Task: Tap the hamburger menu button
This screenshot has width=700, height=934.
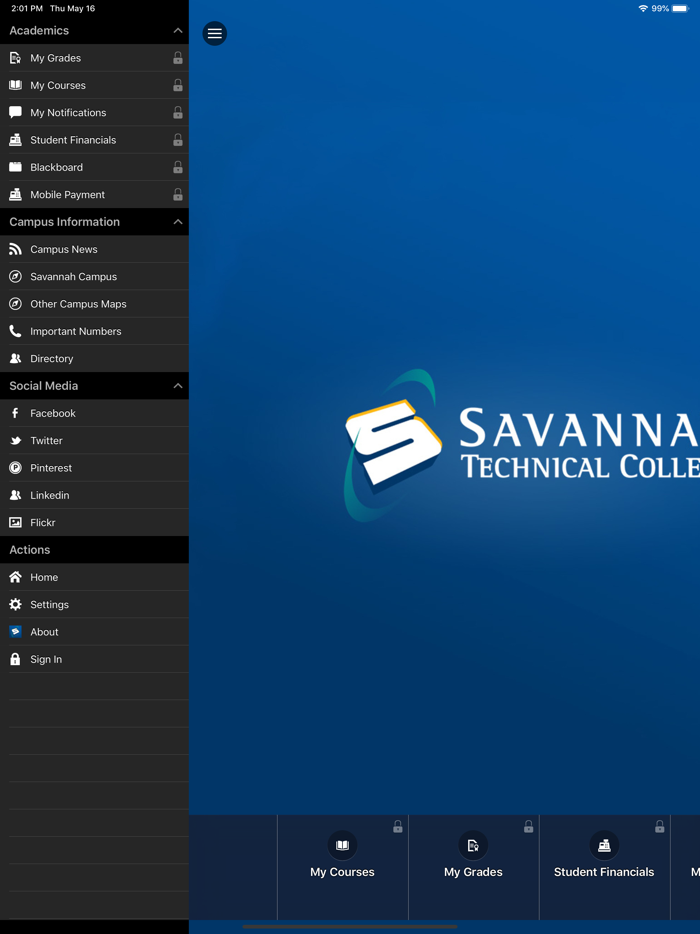Action: pyautogui.click(x=214, y=33)
